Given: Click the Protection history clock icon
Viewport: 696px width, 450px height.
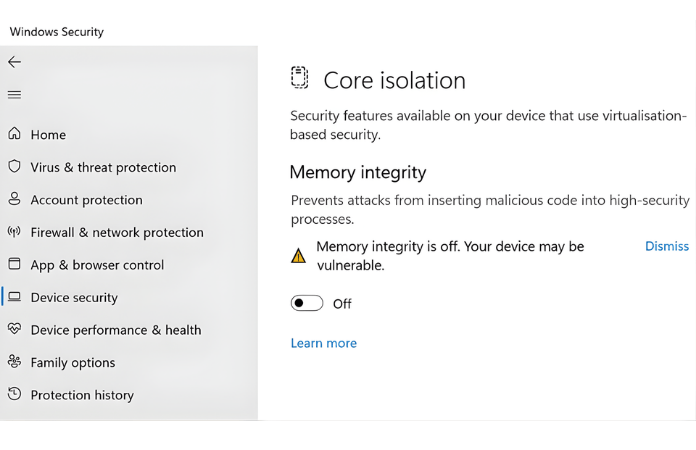Looking at the screenshot, I should pos(14,395).
